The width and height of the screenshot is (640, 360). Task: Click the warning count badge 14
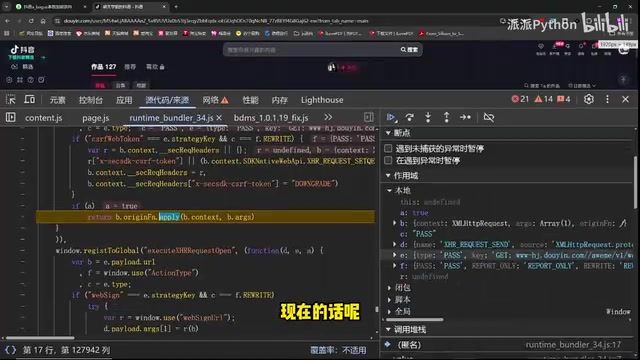(544, 99)
